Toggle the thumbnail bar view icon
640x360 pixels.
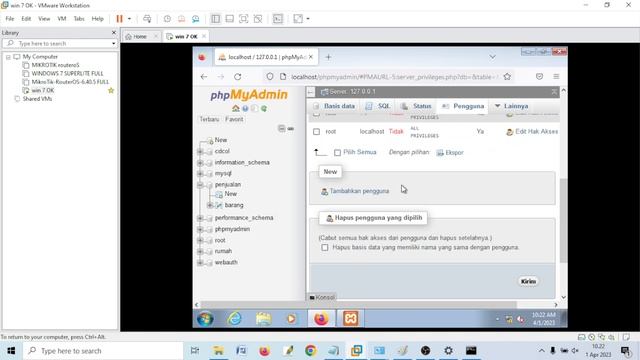229,19
